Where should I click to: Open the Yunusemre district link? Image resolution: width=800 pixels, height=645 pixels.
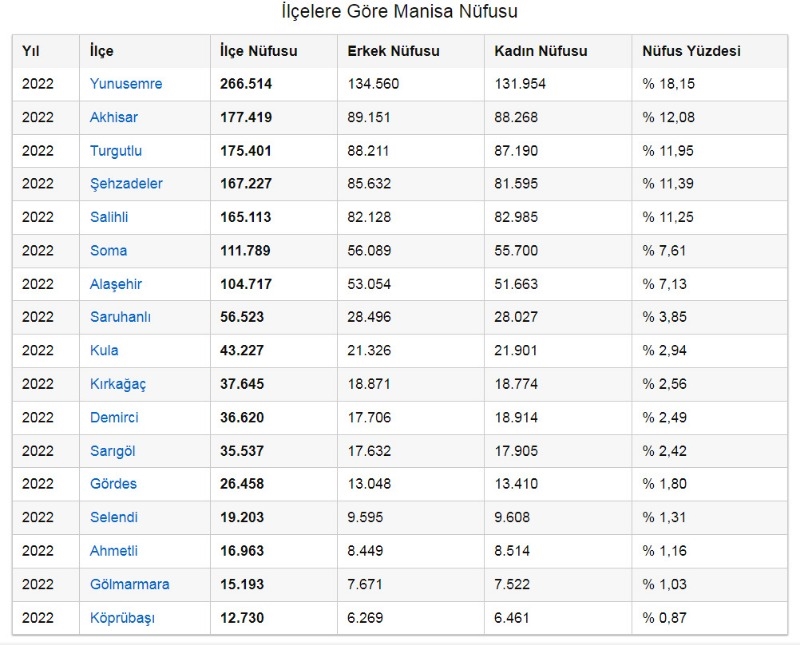pos(126,84)
